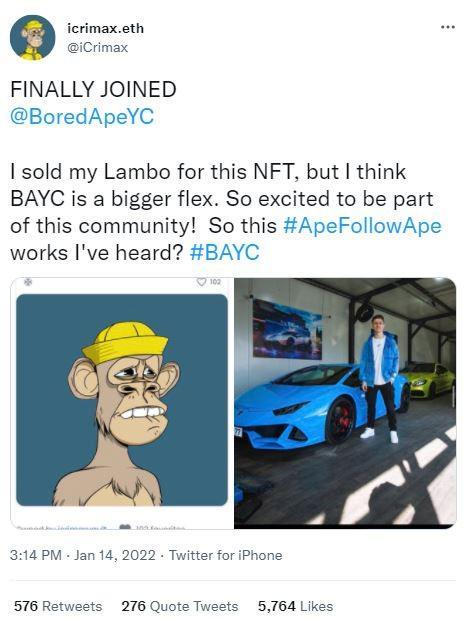This screenshot has width=464, height=625.
Task: Click the yellow-hat ape in the NFT
Action: pyautogui.click(x=120, y=415)
